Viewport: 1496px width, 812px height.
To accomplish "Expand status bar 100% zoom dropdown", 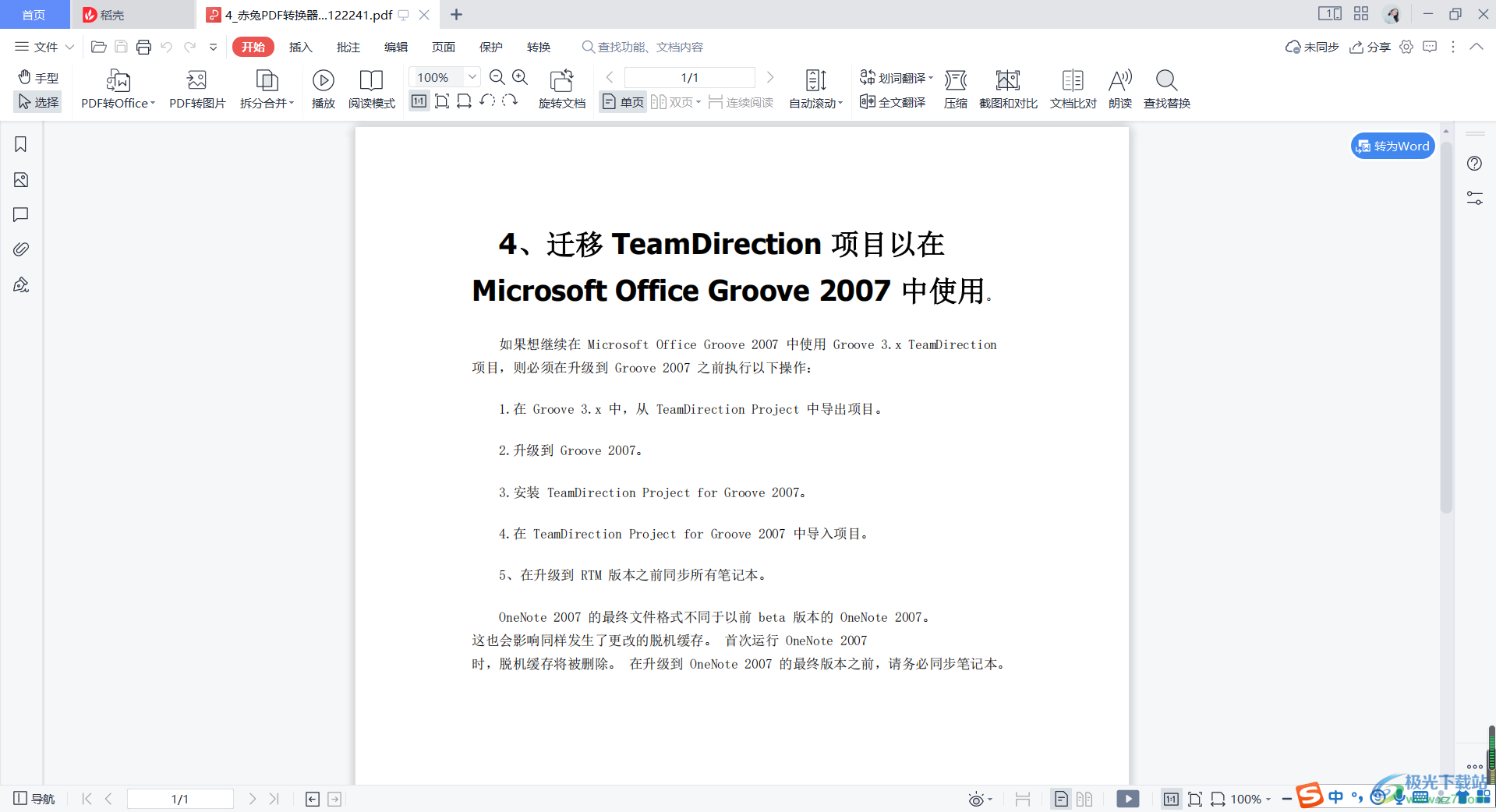I will 1268,800.
